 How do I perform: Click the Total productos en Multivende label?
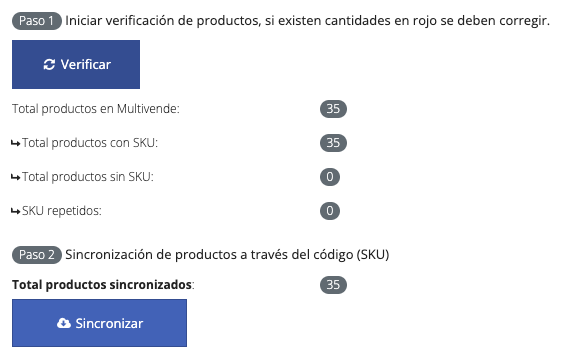(96, 109)
